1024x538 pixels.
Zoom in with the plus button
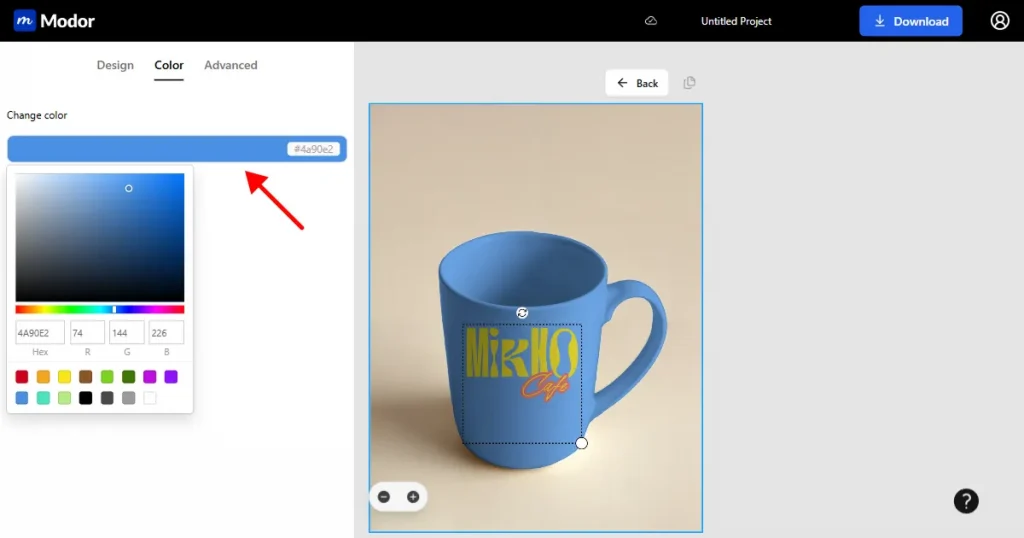(x=413, y=497)
